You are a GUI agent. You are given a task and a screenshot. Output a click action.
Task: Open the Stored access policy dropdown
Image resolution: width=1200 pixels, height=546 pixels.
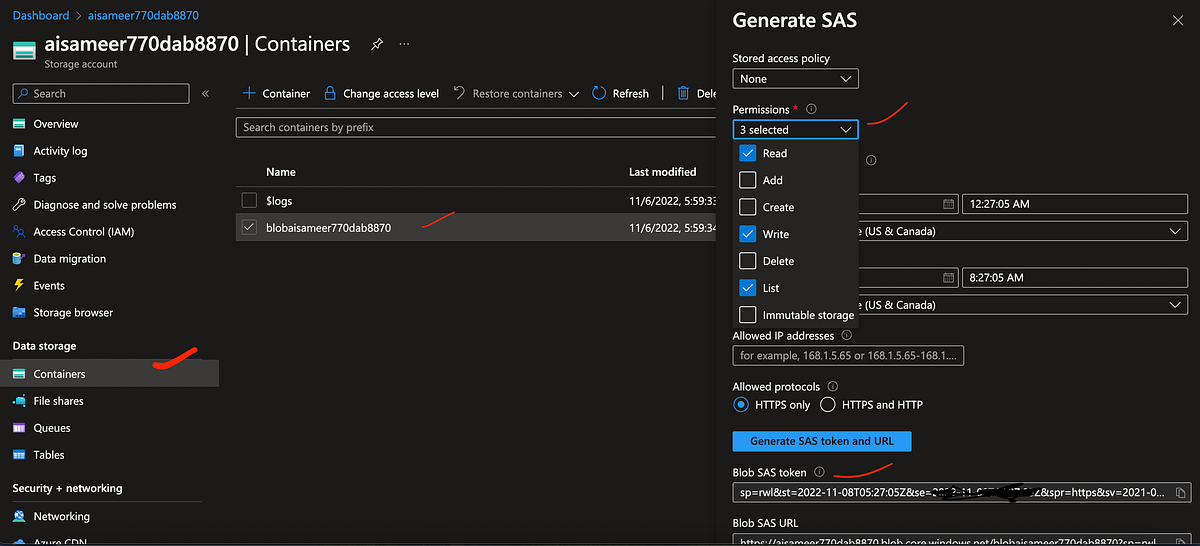795,78
